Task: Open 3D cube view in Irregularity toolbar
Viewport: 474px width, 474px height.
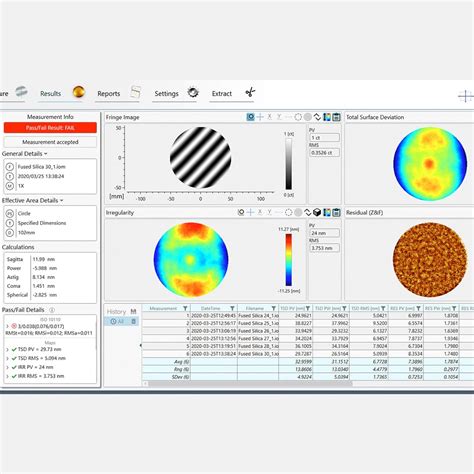Action: (x=317, y=212)
